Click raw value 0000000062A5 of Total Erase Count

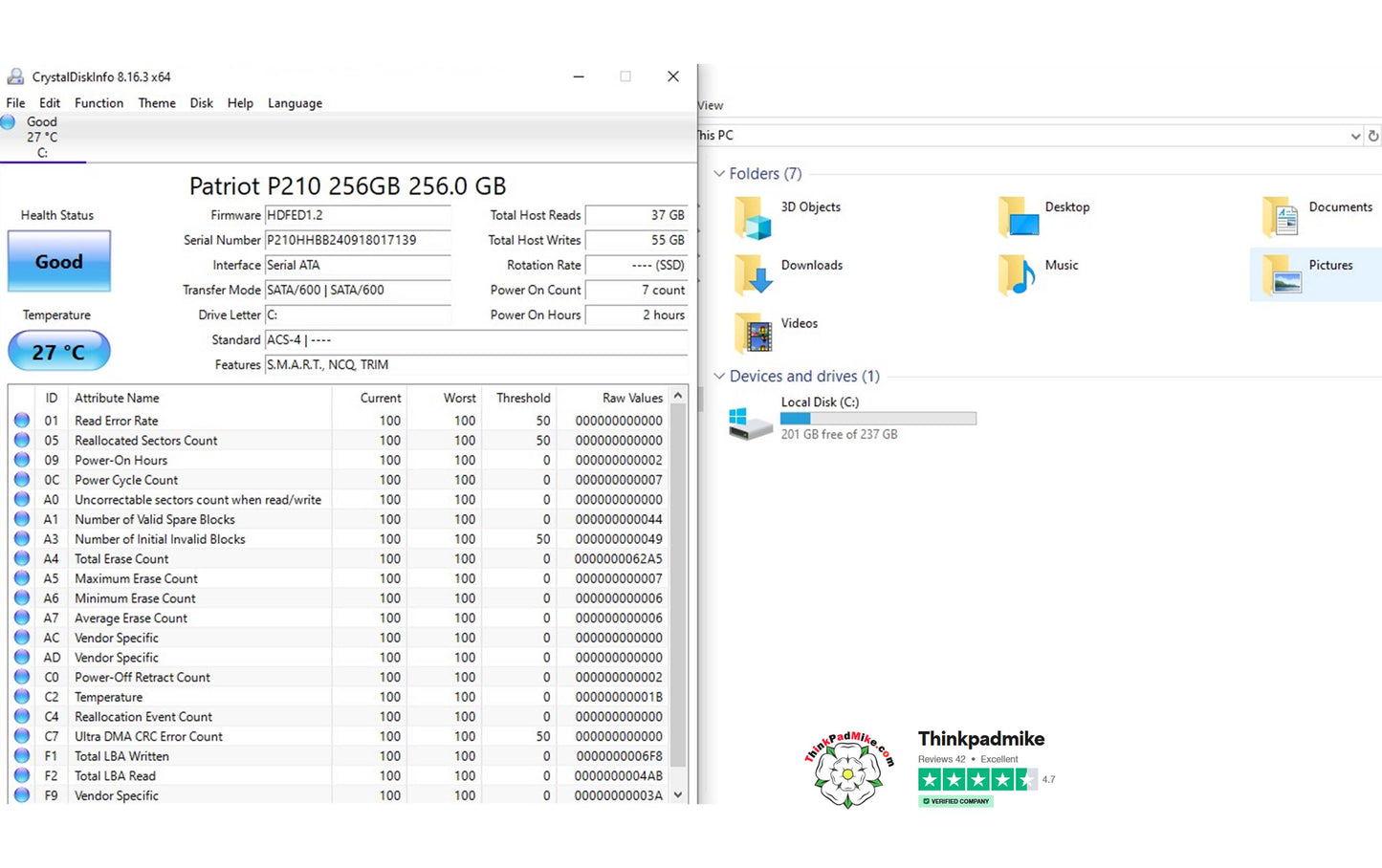click(x=619, y=558)
